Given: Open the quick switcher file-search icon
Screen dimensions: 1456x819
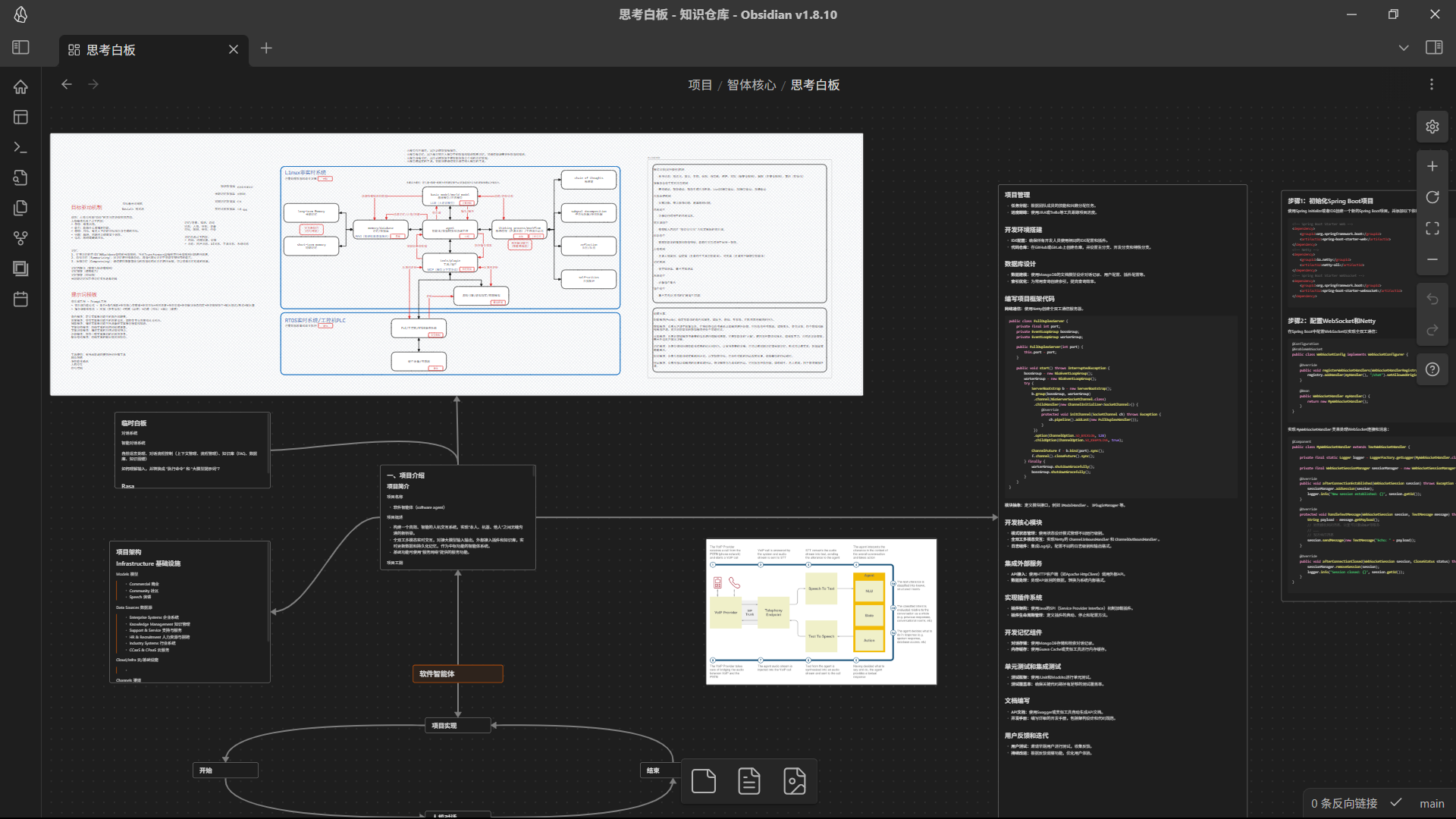Looking at the screenshot, I should click(20, 177).
